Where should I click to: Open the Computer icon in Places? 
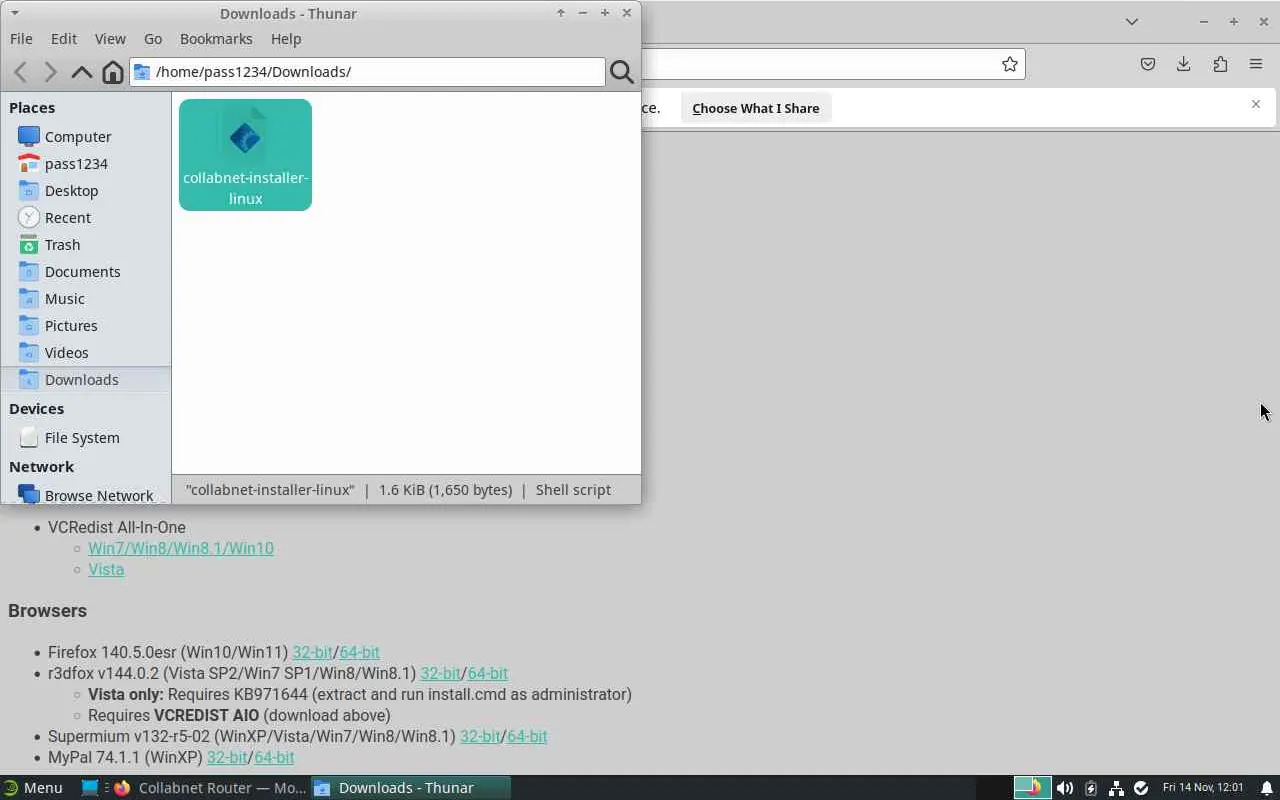29,136
